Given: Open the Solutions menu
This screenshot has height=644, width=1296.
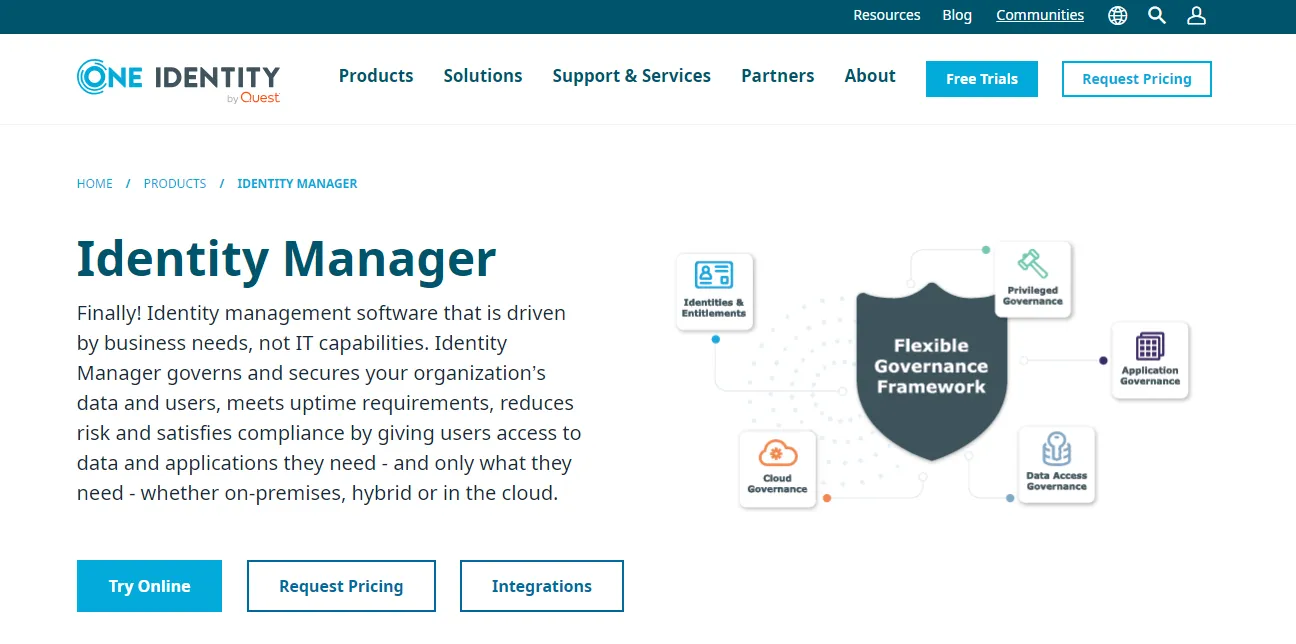Looking at the screenshot, I should (483, 76).
